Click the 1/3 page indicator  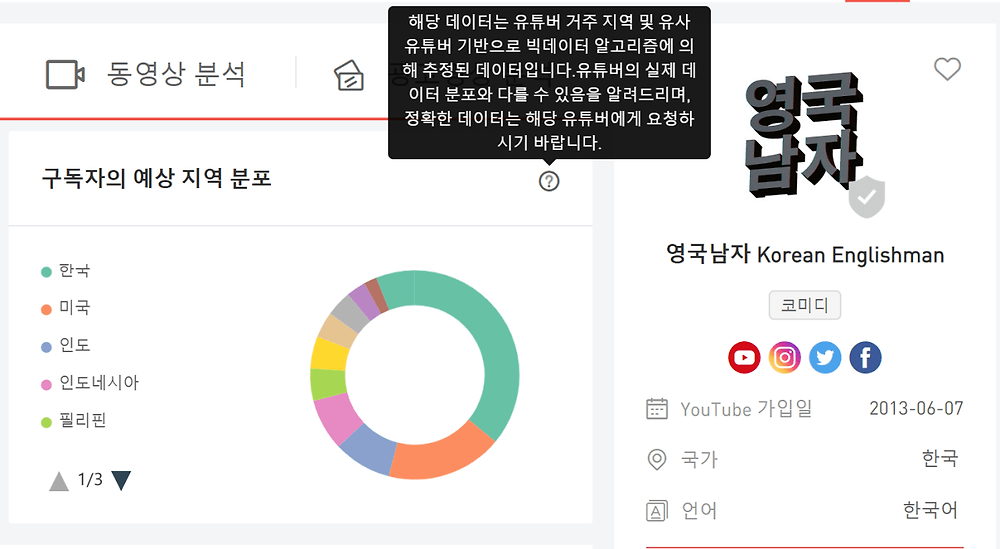tap(90, 480)
